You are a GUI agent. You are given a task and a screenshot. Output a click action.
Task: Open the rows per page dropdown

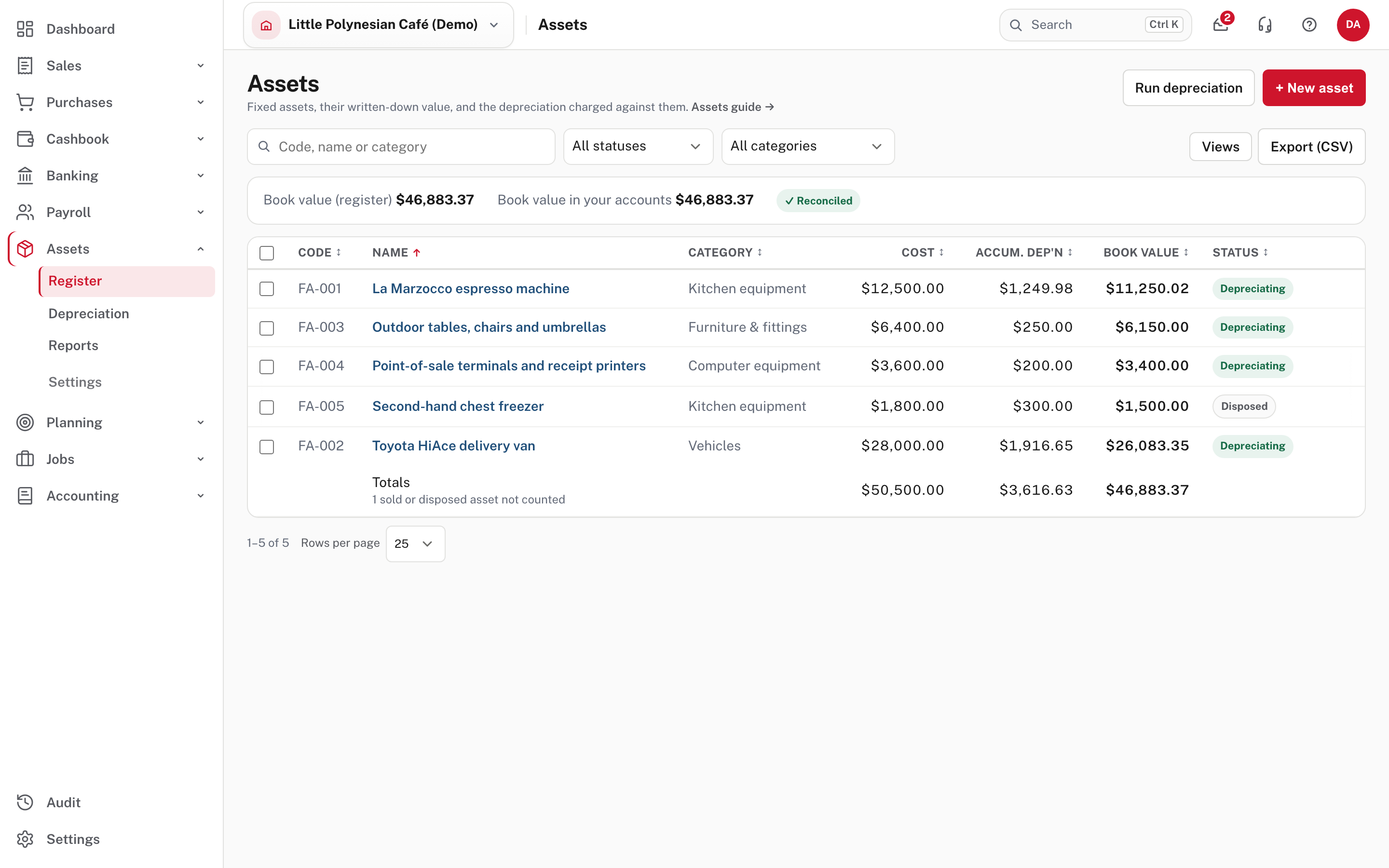415,543
